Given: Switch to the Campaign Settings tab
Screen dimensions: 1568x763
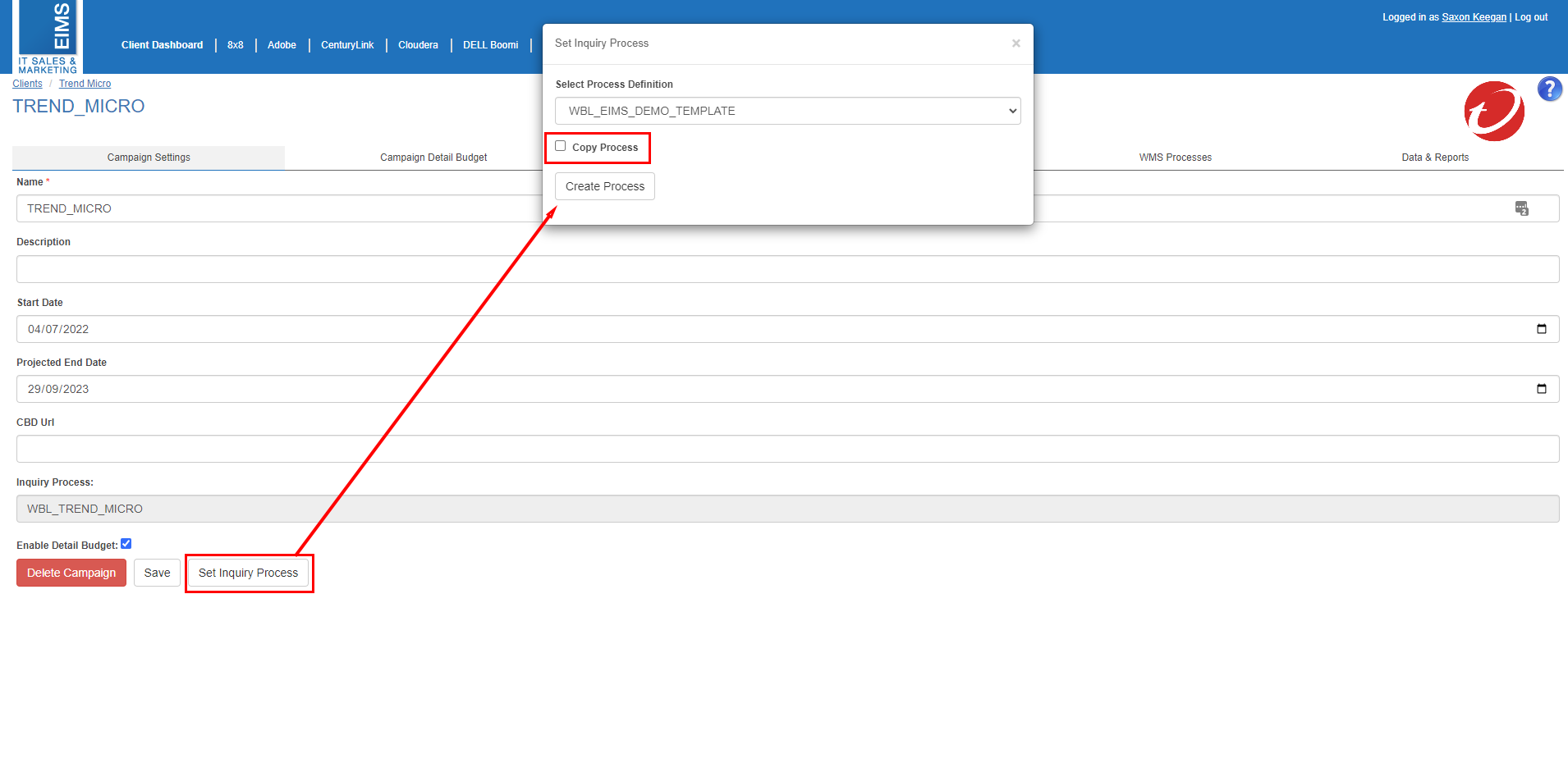Looking at the screenshot, I should tap(149, 158).
